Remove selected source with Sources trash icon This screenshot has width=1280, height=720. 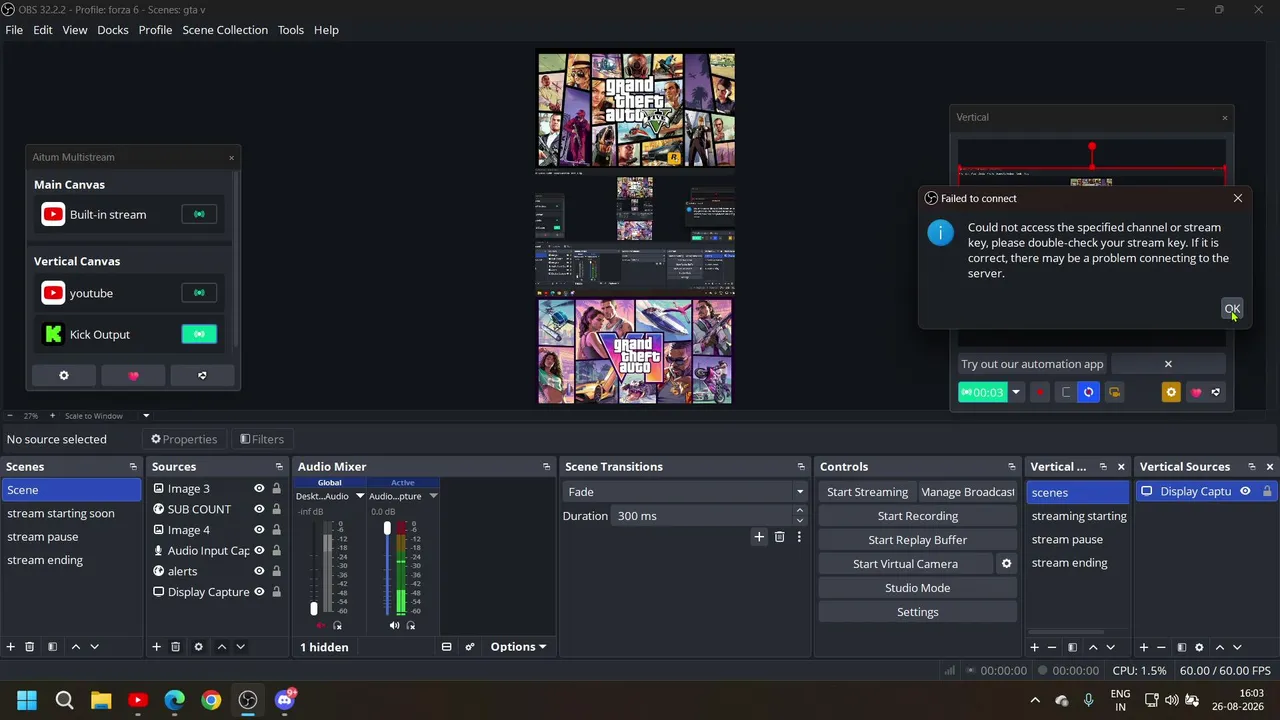point(175,647)
